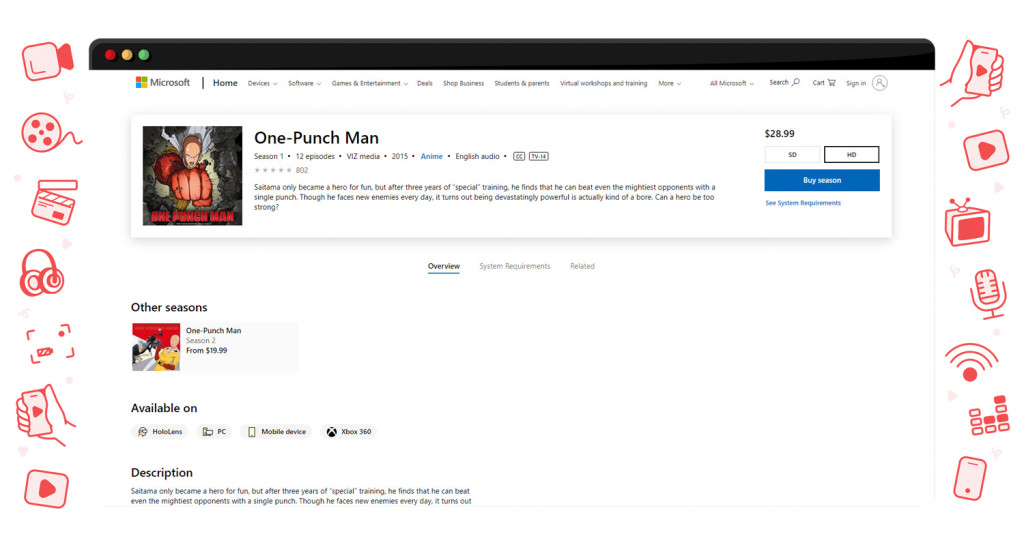Screen dimensions: 1024x545
Task: Click the Sign in link
Action: pos(856,83)
